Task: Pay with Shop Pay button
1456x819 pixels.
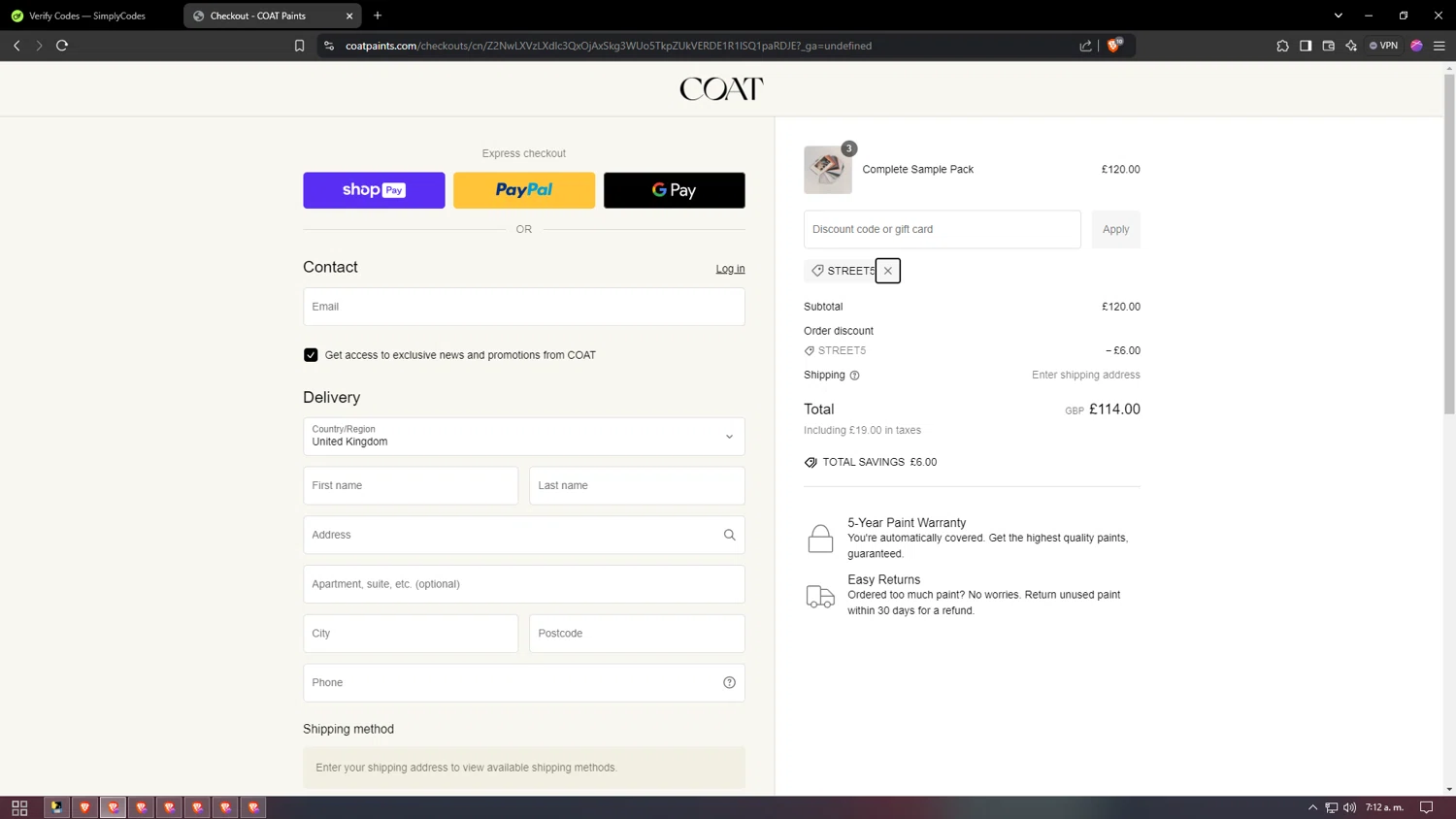Action: pyautogui.click(x=374, y=190)
